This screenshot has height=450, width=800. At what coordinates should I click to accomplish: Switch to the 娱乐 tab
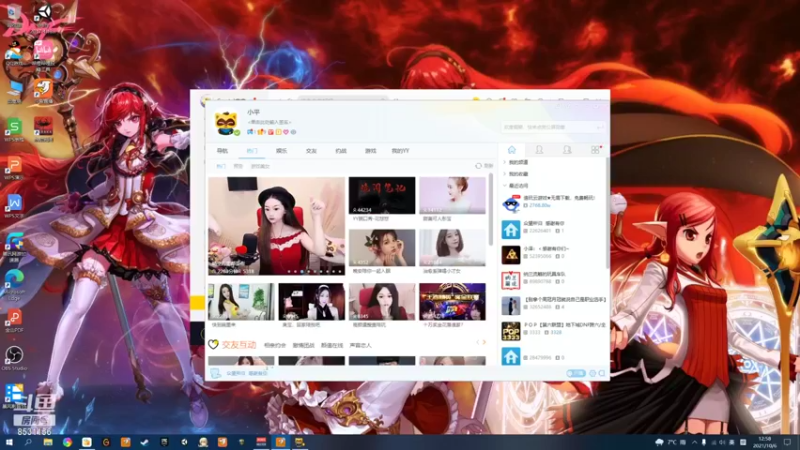[282, 151]
